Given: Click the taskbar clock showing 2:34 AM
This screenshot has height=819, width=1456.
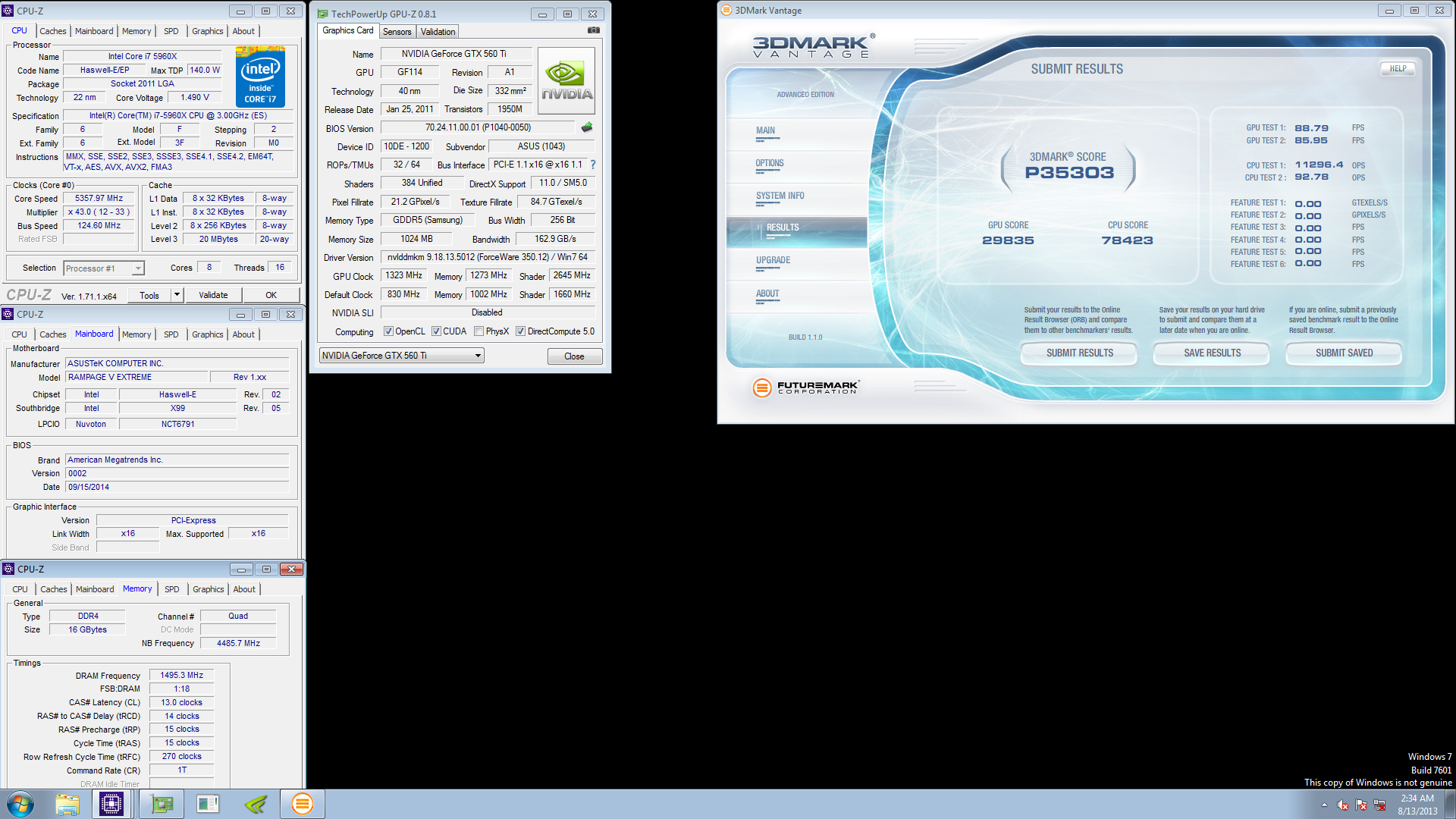Looking at the screenshot, I should (x=1417, y=804).
